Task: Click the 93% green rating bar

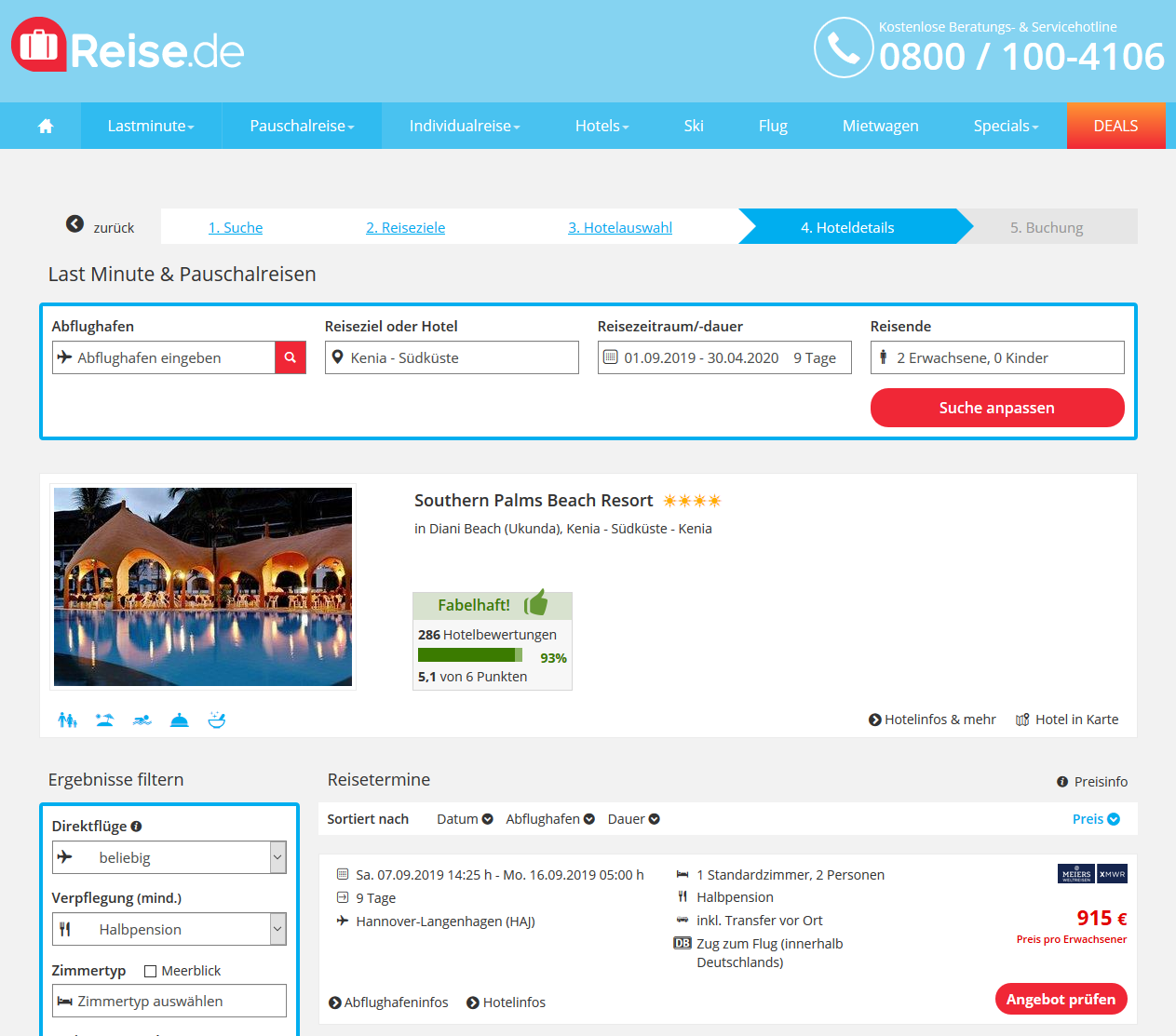Action: click(x=470, y=655)
